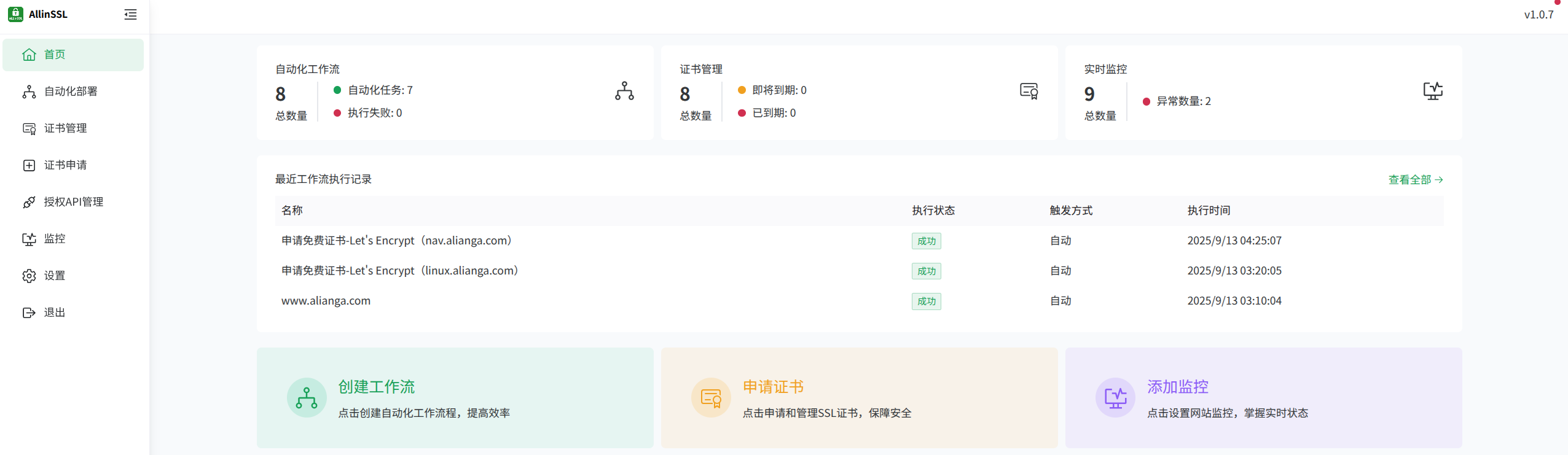The height and width of the screenshot is (455, 1568).
Task: Click the certificate icon in the 证书管理 card
Action: pyautogui.click(x=1029, y=91)
